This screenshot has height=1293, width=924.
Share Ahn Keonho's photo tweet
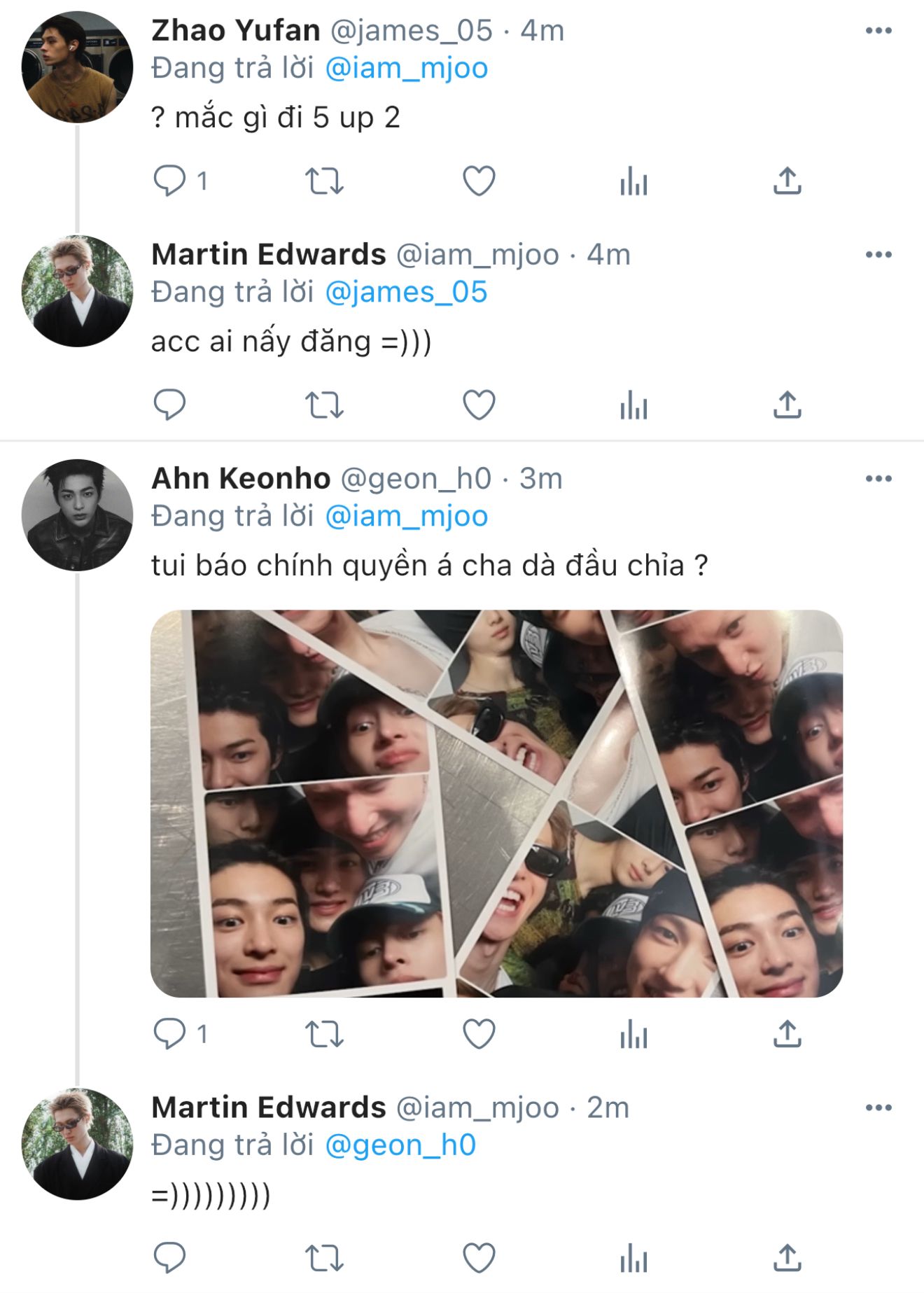point(787,1034)
